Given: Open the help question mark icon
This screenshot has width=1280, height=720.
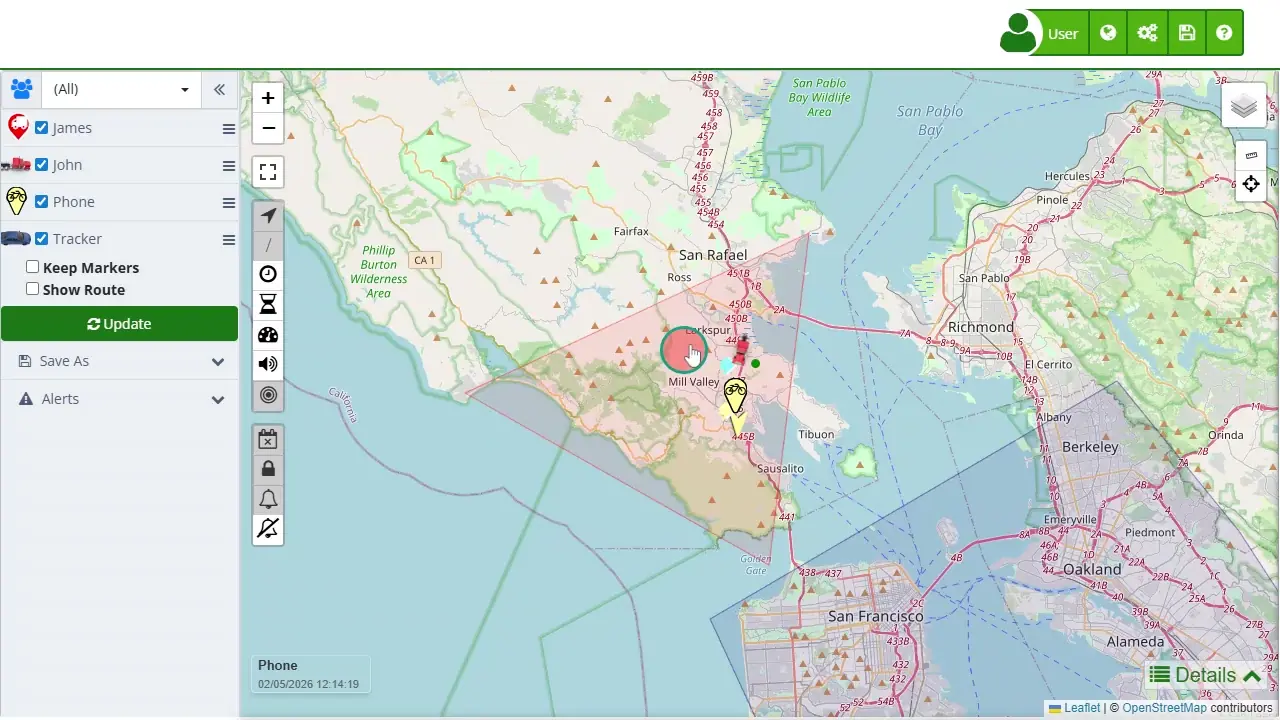Looking at the screenshot, I should pos(1224,33).
